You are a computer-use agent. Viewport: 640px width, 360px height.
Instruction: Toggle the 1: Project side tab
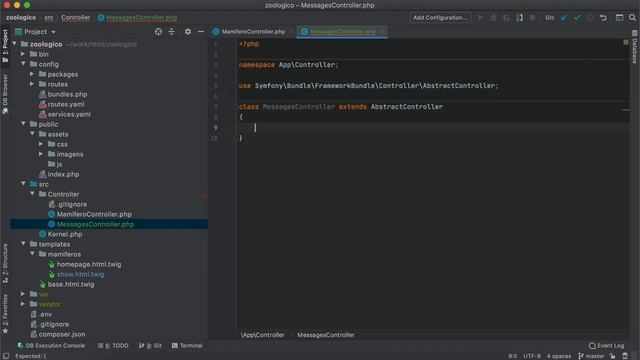(x=5, y=46)
